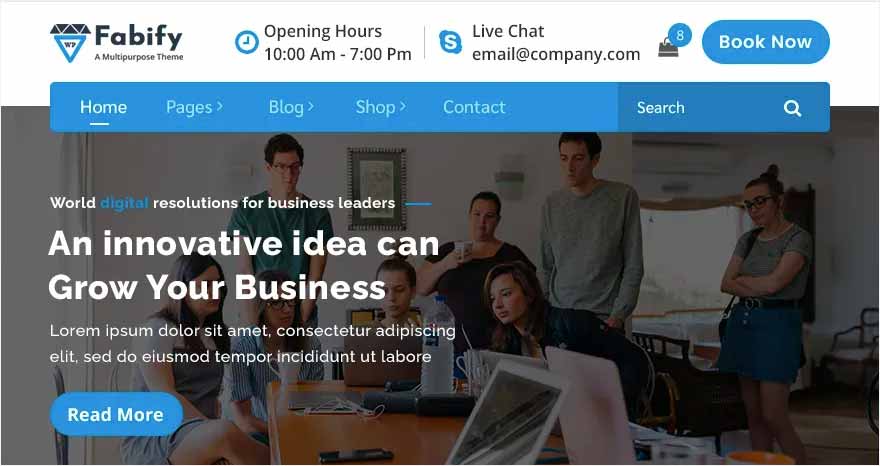This screenshot has height=466, width=880.
Task: Click the Opening Hours clock icon
Action: tap(246, 42)
